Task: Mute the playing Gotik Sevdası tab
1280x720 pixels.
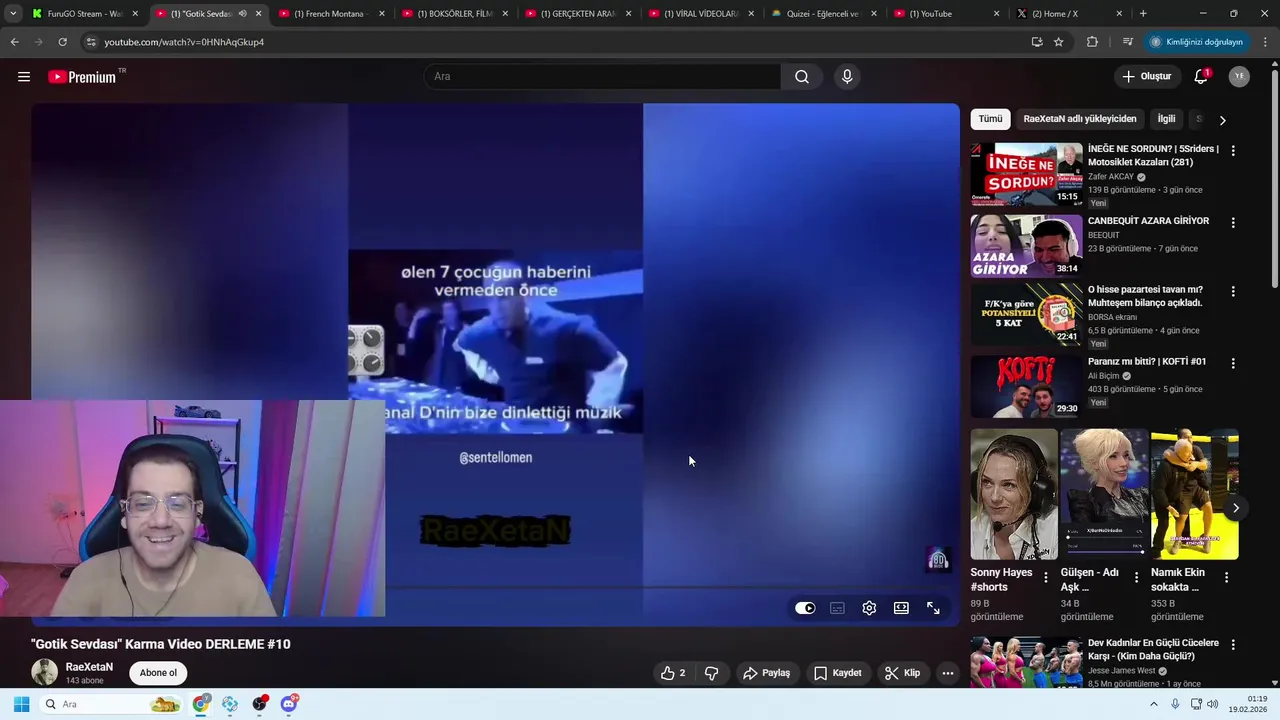Action: 242,14
